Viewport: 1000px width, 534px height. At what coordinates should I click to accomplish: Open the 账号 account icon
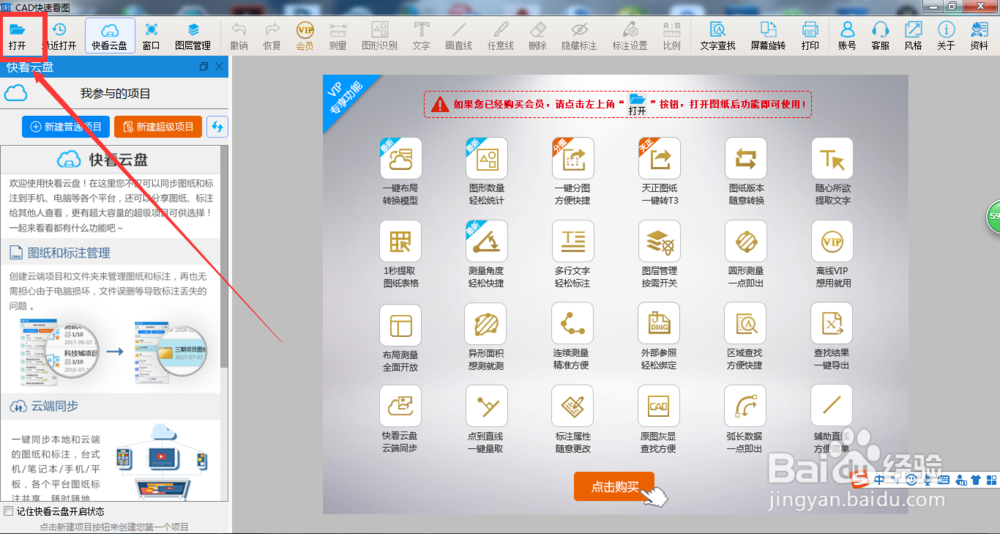[848, 29]
